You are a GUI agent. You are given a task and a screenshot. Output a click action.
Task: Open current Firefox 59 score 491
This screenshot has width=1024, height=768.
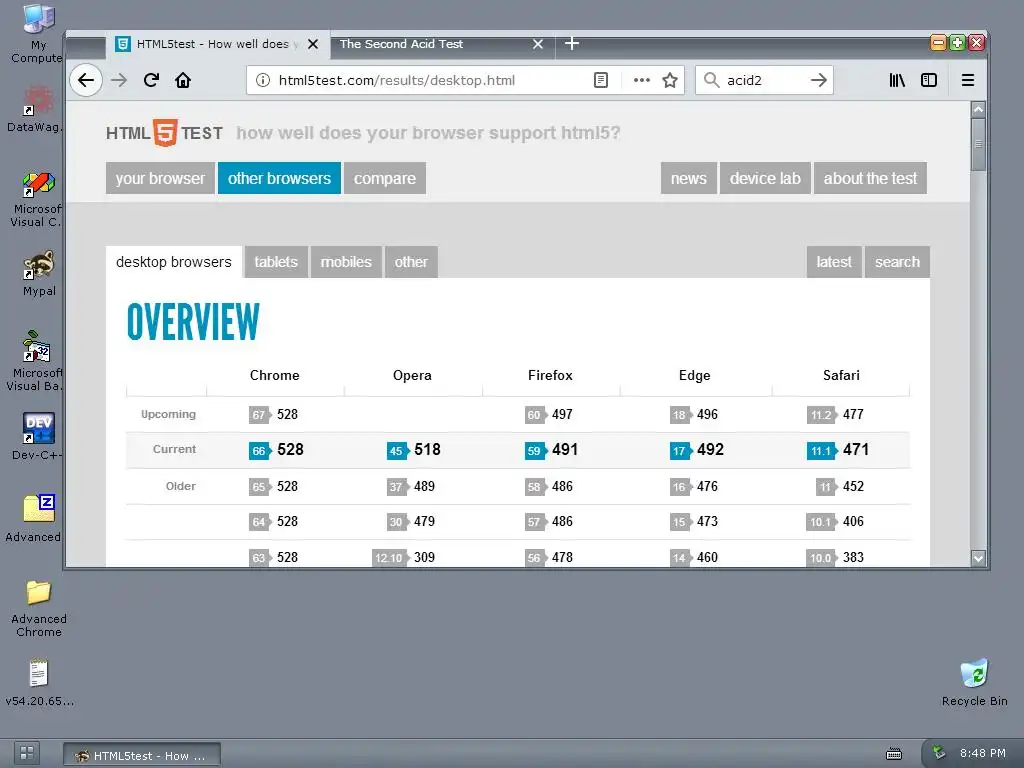(x=552, y=449)
